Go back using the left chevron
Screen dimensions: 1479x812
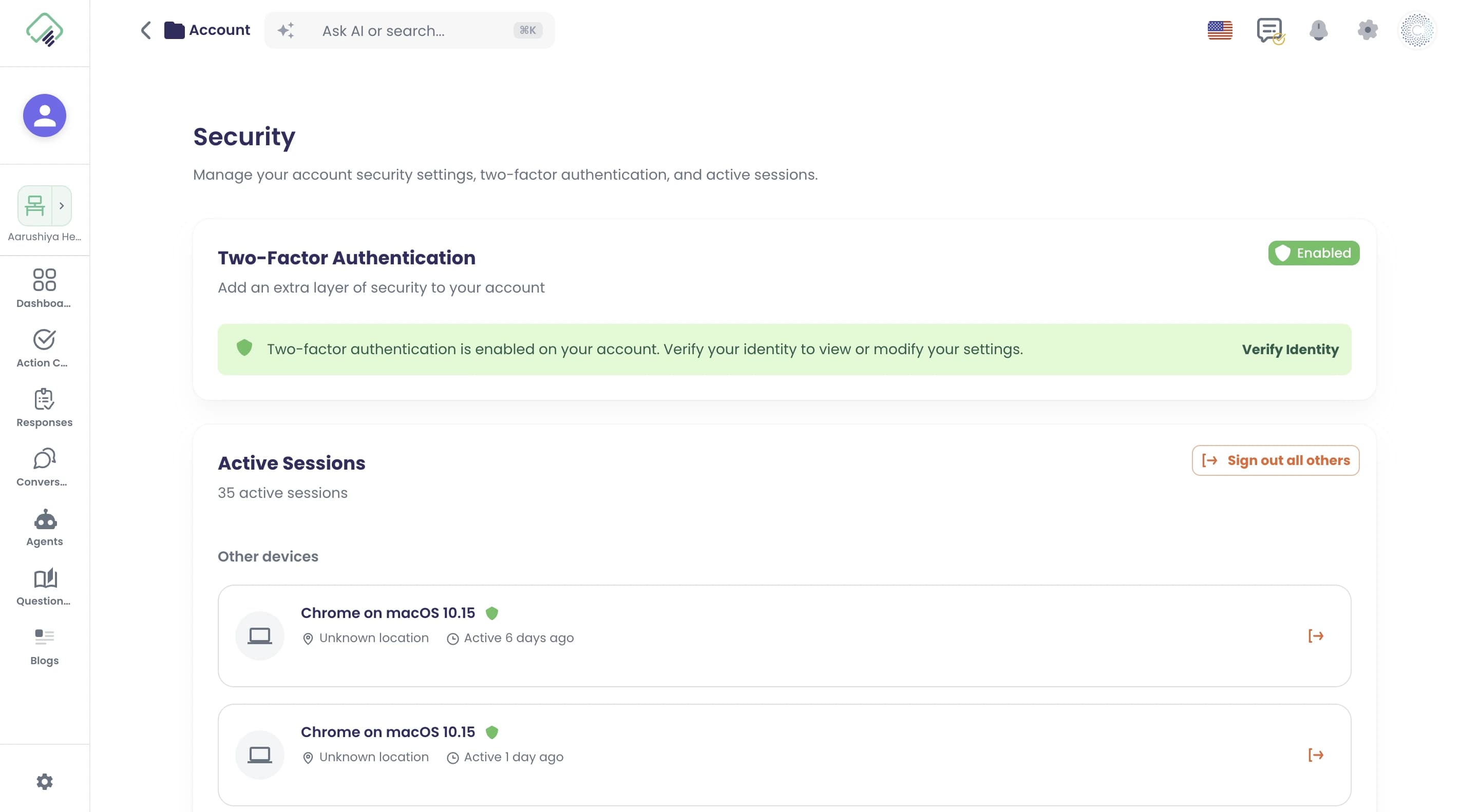pyautogui.click(x=146, y=30)
